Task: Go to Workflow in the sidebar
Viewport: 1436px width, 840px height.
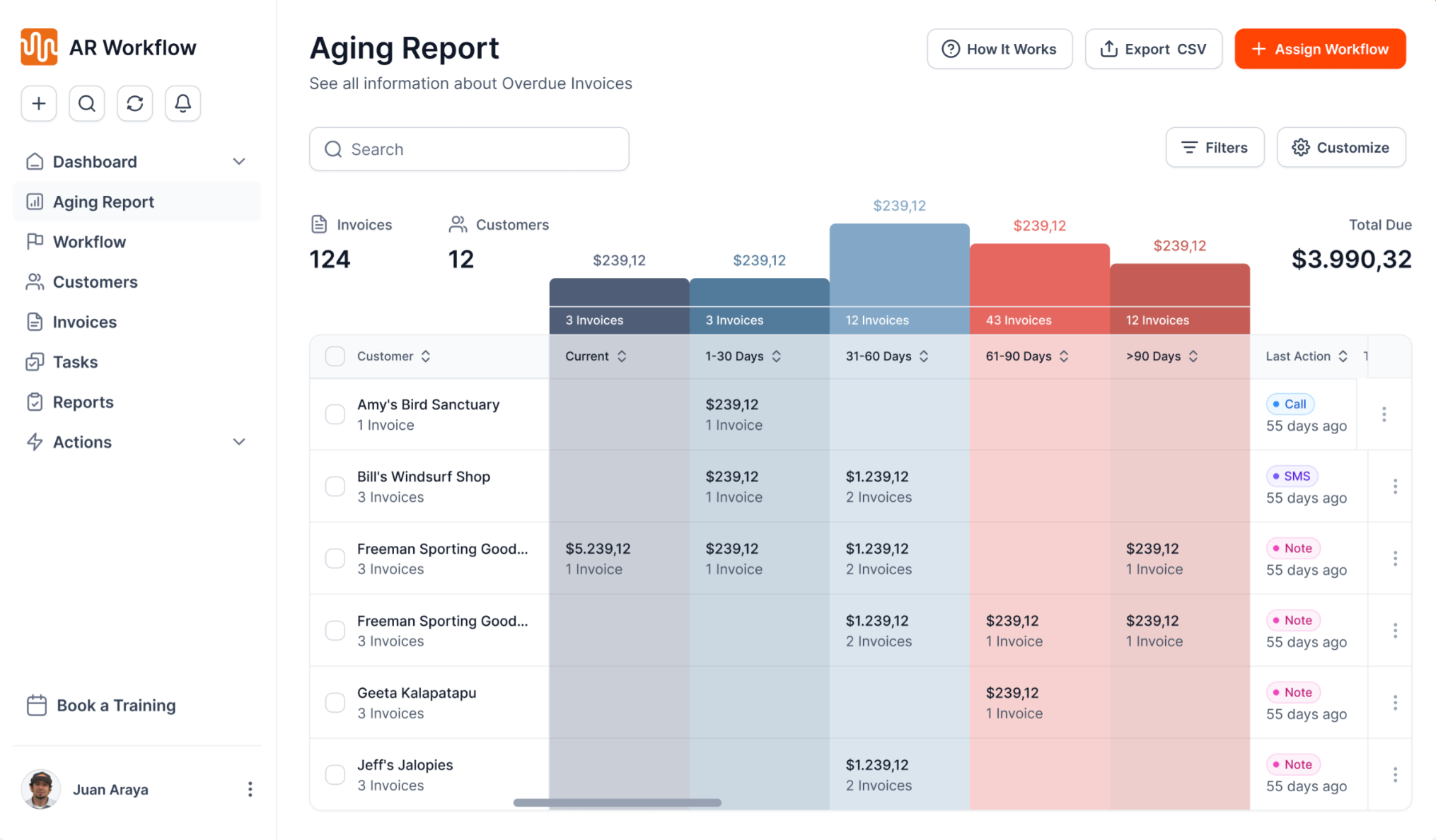Action: coord(137,242)
